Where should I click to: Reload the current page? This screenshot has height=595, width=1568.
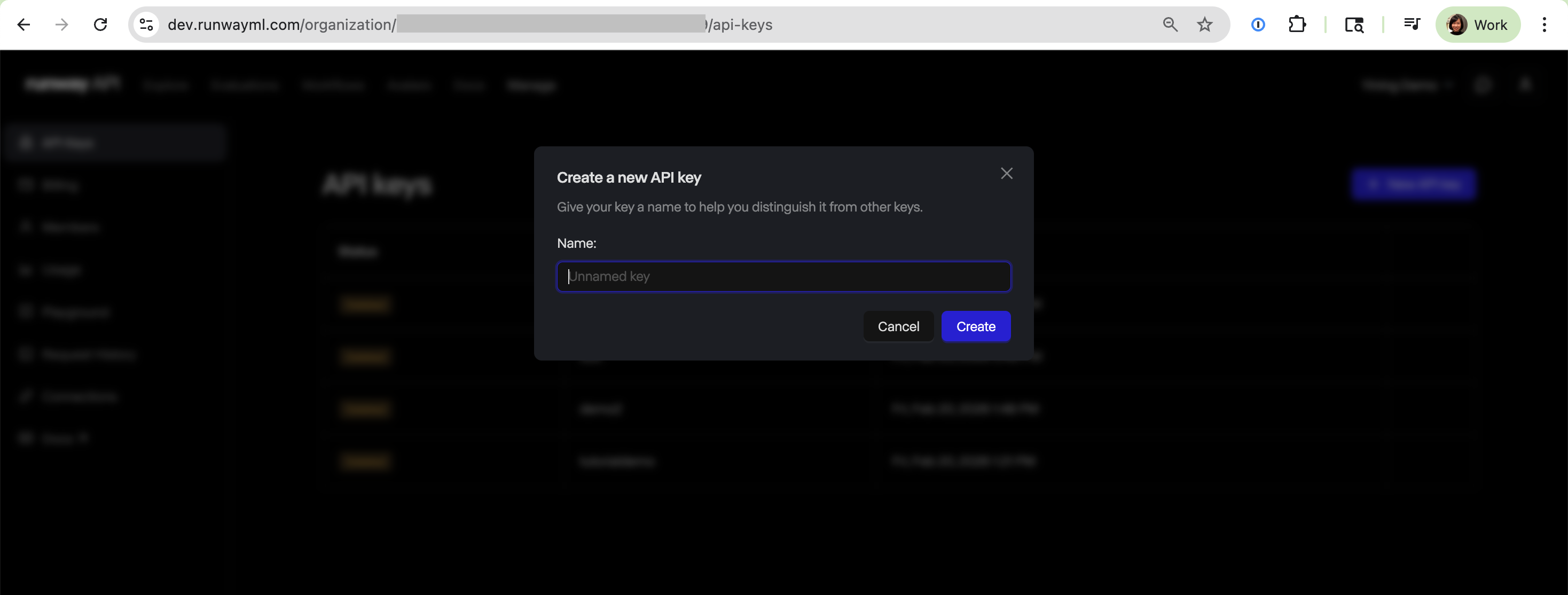point(101,25)
